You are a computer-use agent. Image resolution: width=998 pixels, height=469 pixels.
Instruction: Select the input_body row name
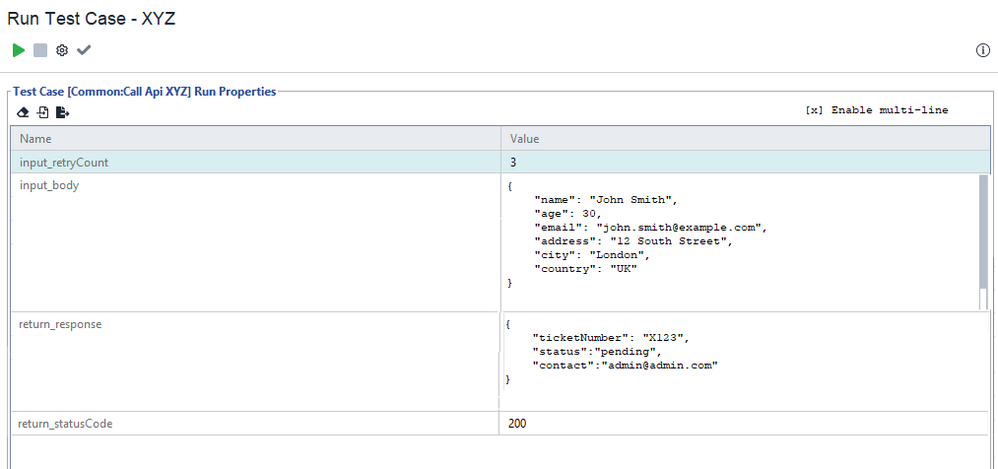[49, 185]
